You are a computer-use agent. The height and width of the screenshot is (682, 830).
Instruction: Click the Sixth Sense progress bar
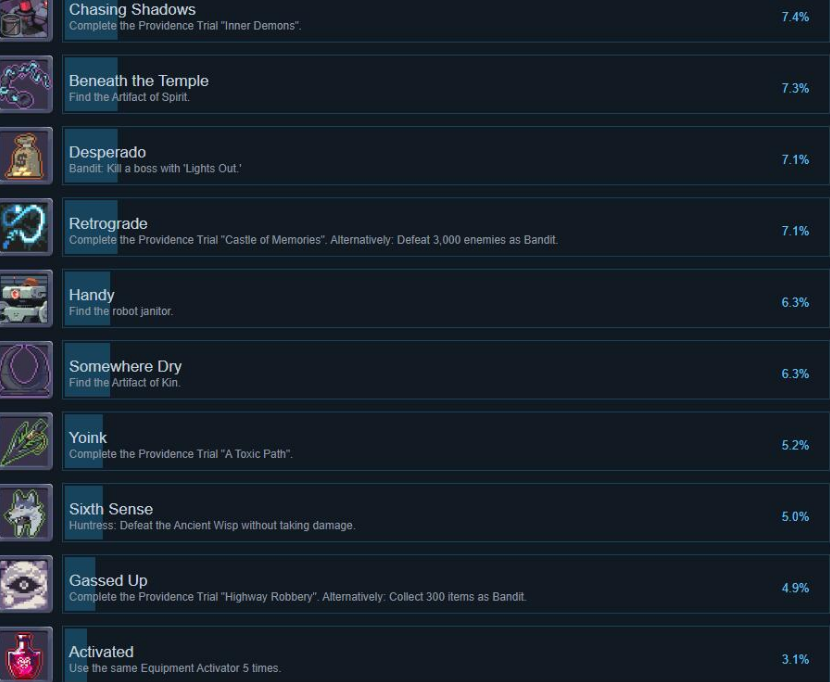click(x=84, y=513)
